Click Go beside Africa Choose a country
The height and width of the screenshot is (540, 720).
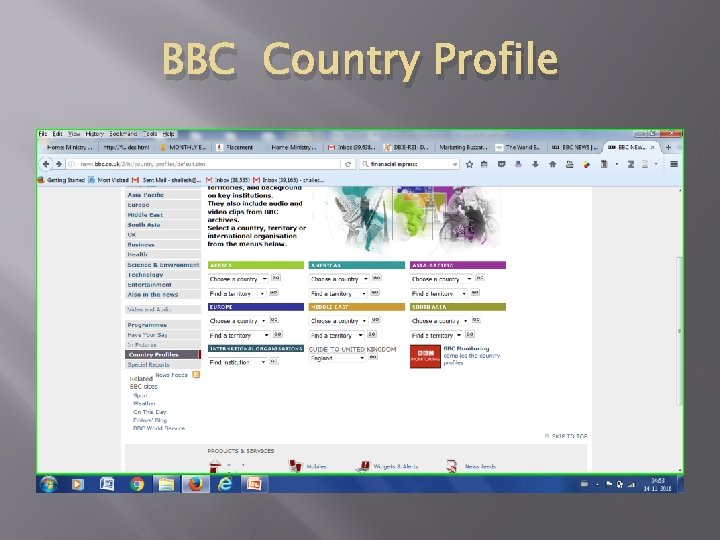(276, 278)
